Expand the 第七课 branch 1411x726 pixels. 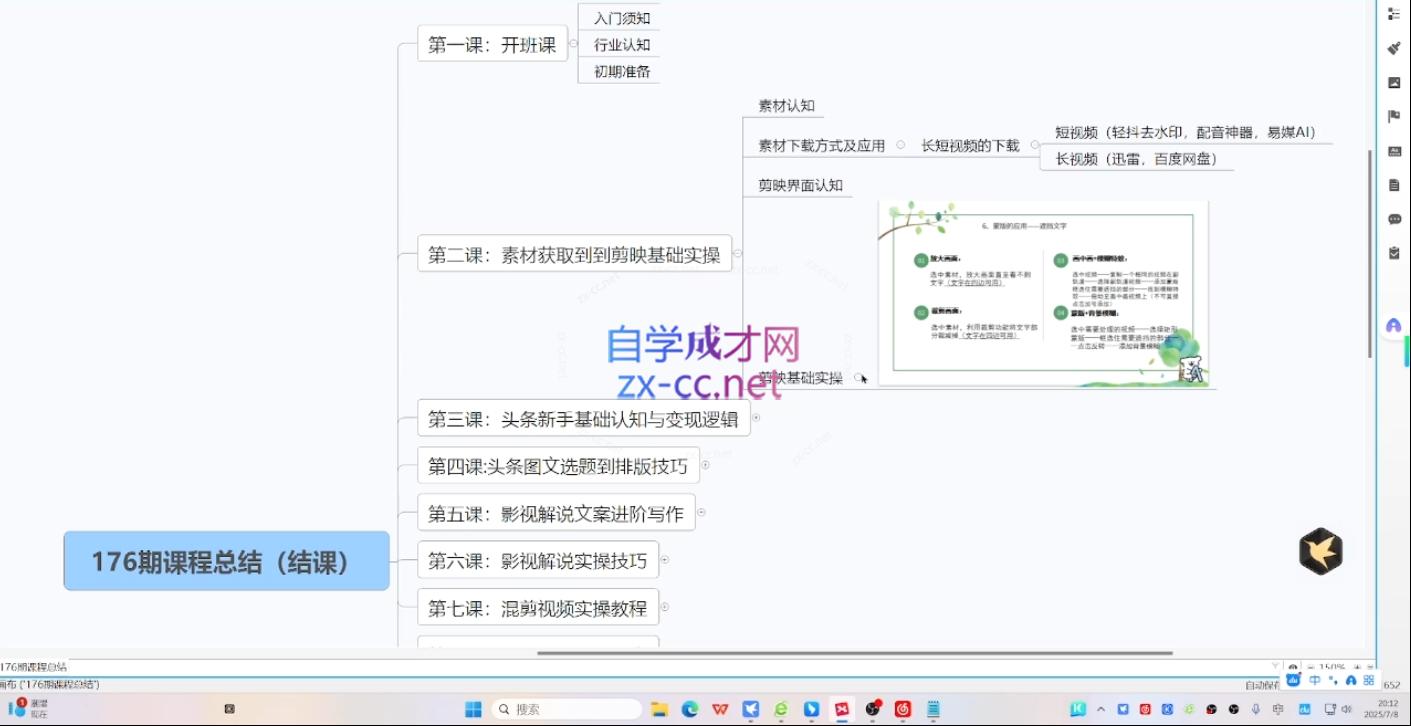point(664,607)
